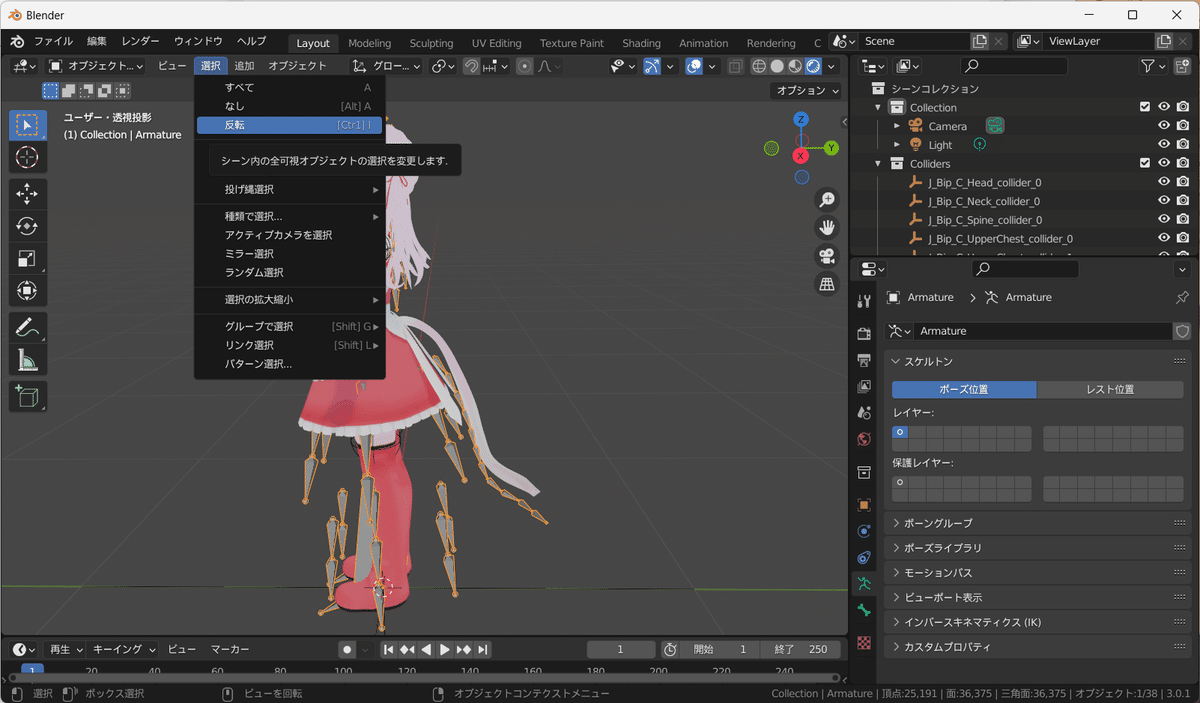Click the viewport zoom magnifier icon
Screen dimensions: 1200x703
[x=827, y=200]
